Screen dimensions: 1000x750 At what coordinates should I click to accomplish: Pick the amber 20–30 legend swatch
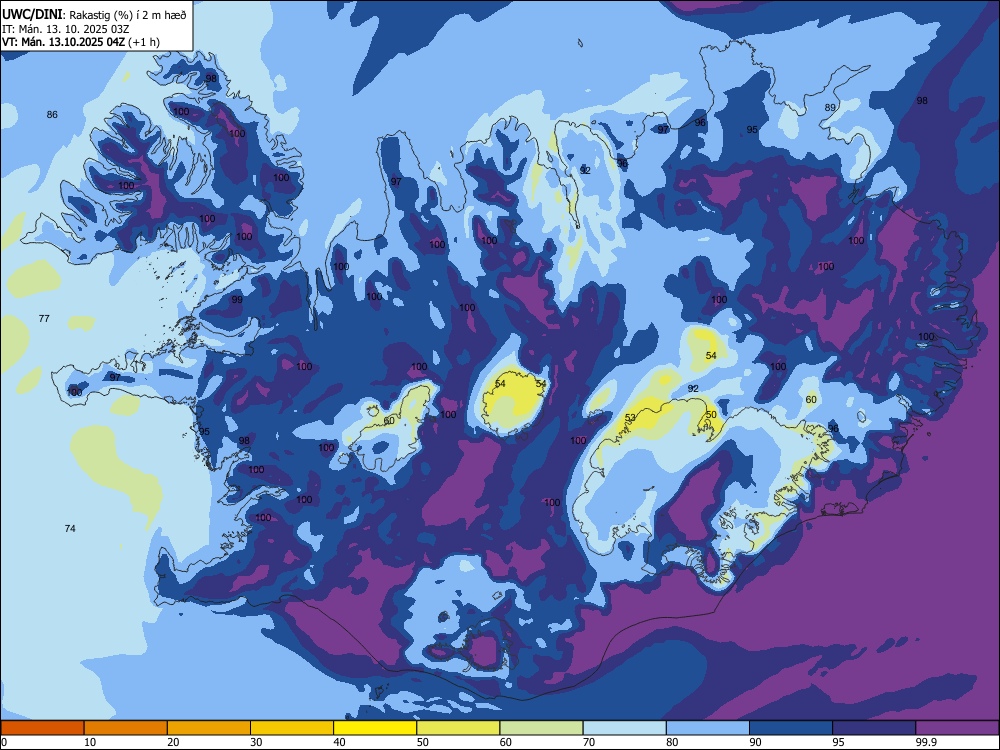(209, 728)
